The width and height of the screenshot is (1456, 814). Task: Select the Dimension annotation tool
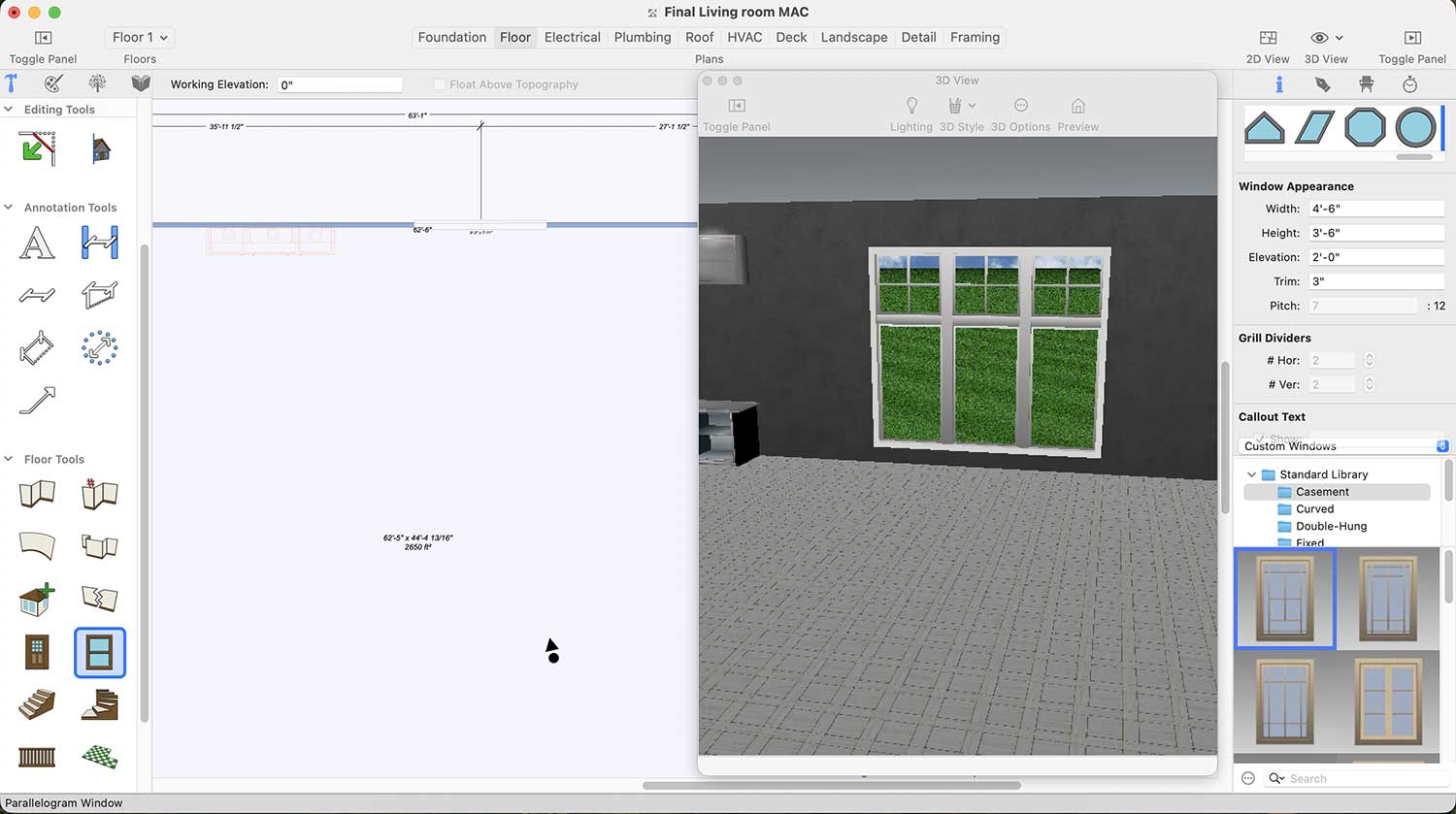tap(99, 243)
